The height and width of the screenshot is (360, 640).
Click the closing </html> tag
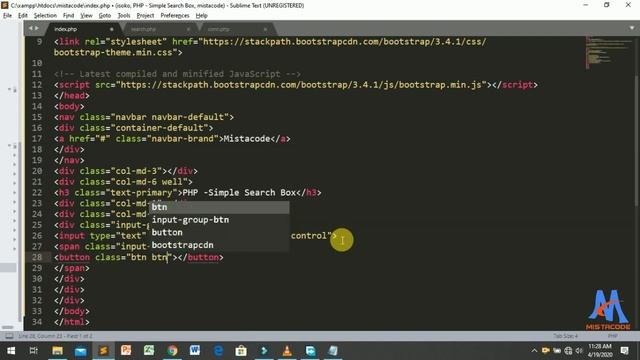[71, 322]
